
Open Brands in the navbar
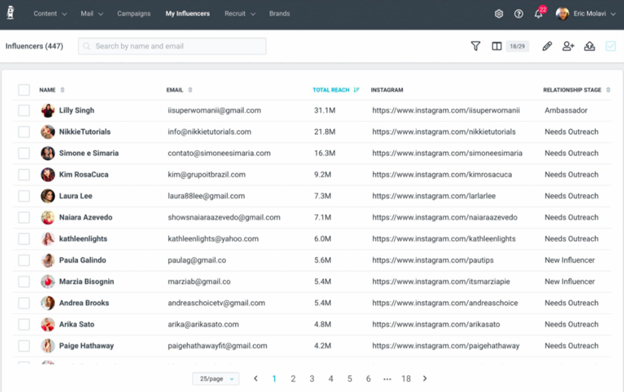pos(279,14)
